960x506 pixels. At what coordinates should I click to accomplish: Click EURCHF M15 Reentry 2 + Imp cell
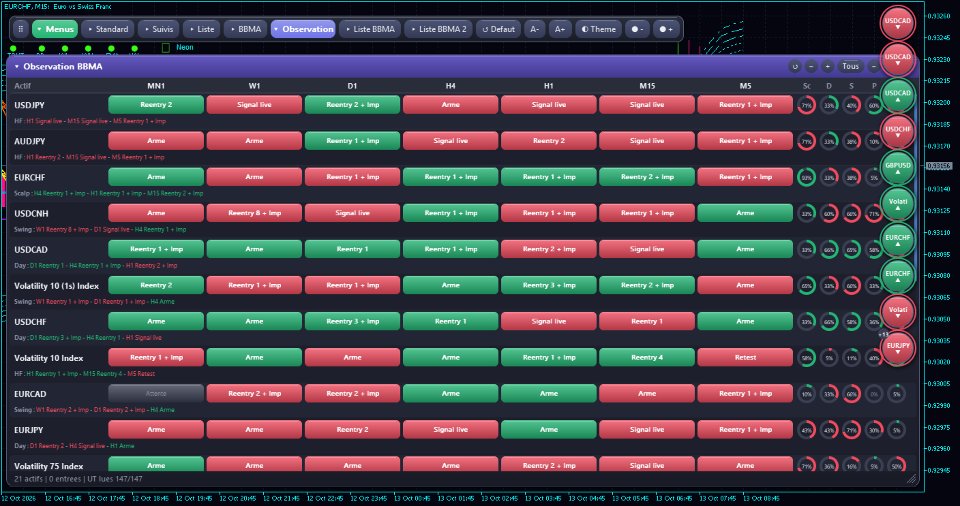(x=647, y=177)
